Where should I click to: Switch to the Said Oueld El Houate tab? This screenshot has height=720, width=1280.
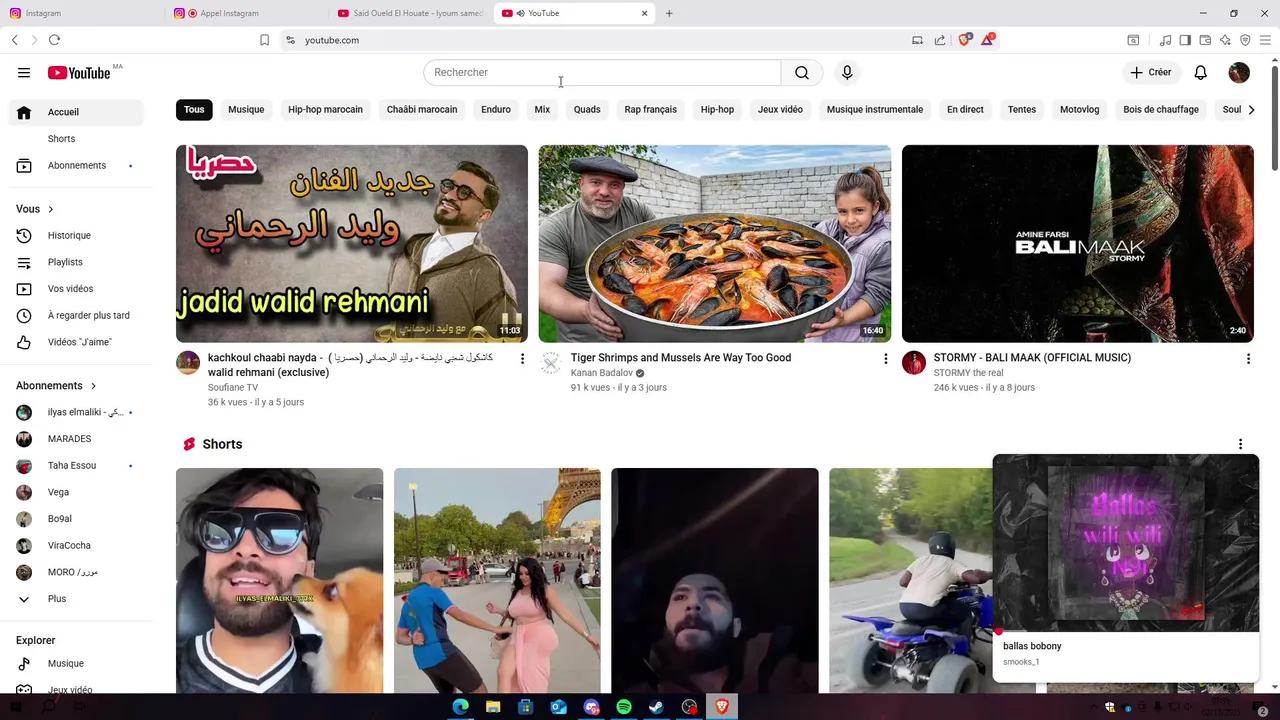pos(410,13)
